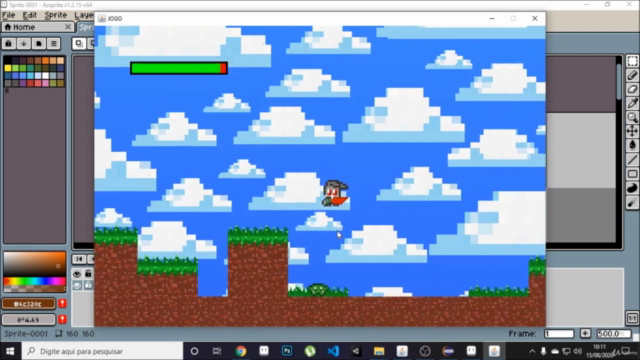
Task: Select the Blur tool in Aseprite
Action: point(632,202)
